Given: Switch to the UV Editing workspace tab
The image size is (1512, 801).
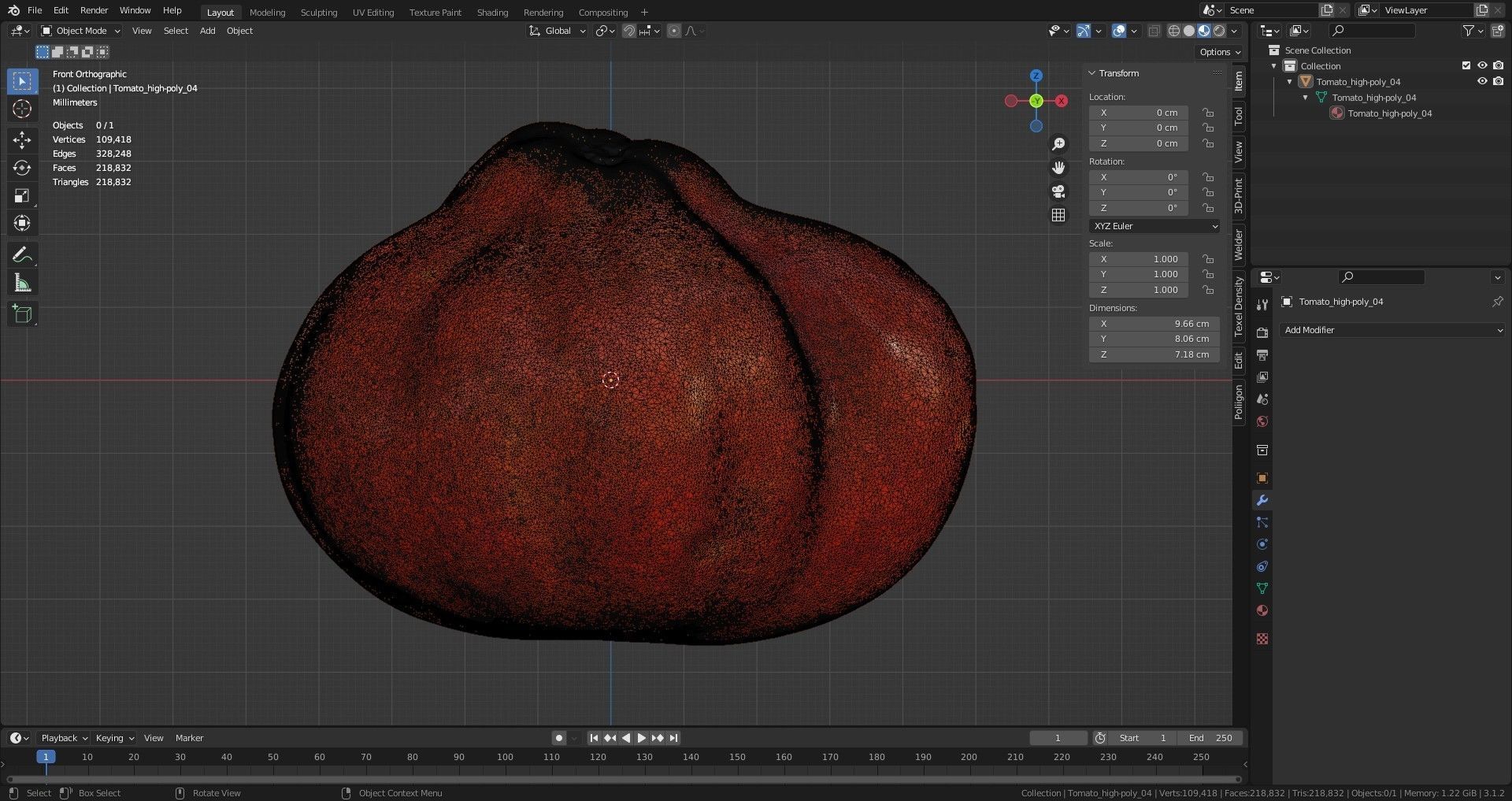Looking at the screenshot, I should point(373,12).
